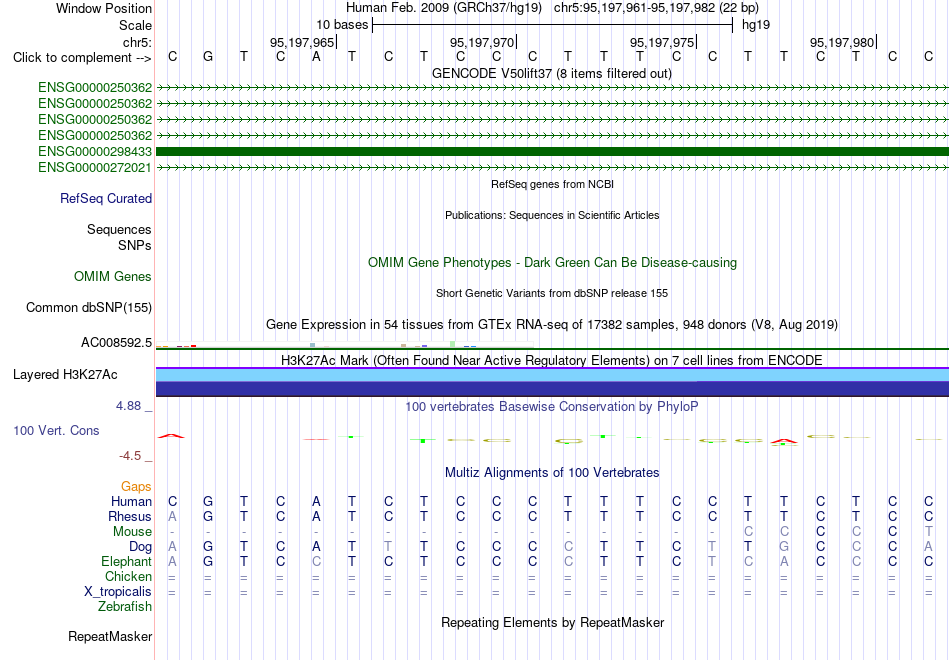This screenshot has width=950, height=660.
Task: Click the SNPs track label
Action: [x=135, y=245]
